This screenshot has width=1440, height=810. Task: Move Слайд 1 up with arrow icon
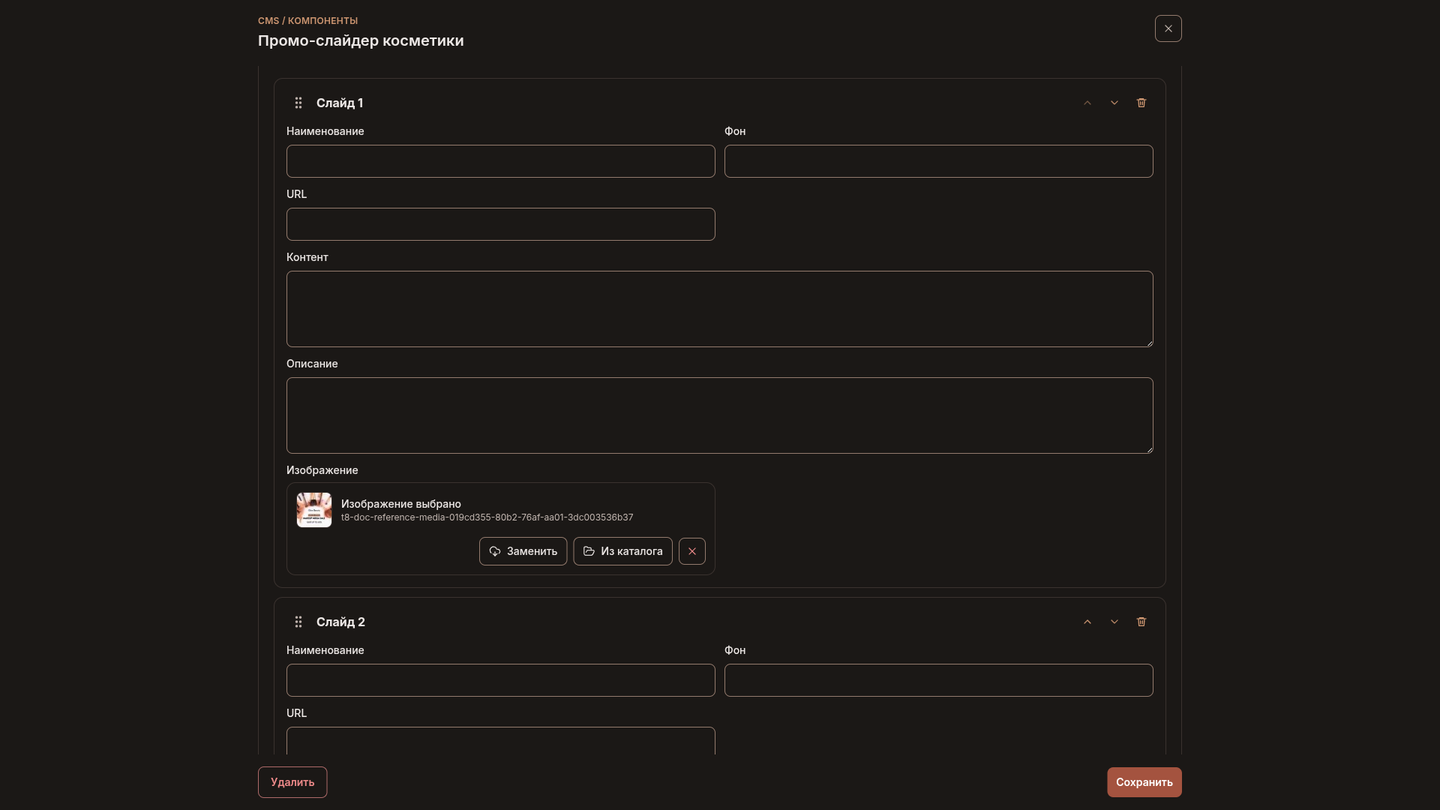1087,103
